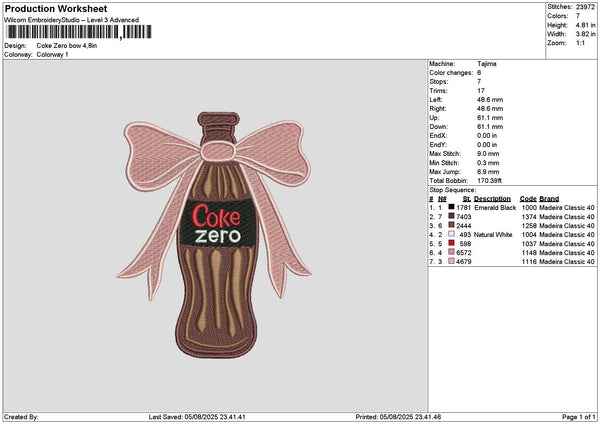Click 'Wilcom EmbroideryStudio – Level 3 Advanced' text
This screenshot has height=424, width=600.
coord(72,20)
